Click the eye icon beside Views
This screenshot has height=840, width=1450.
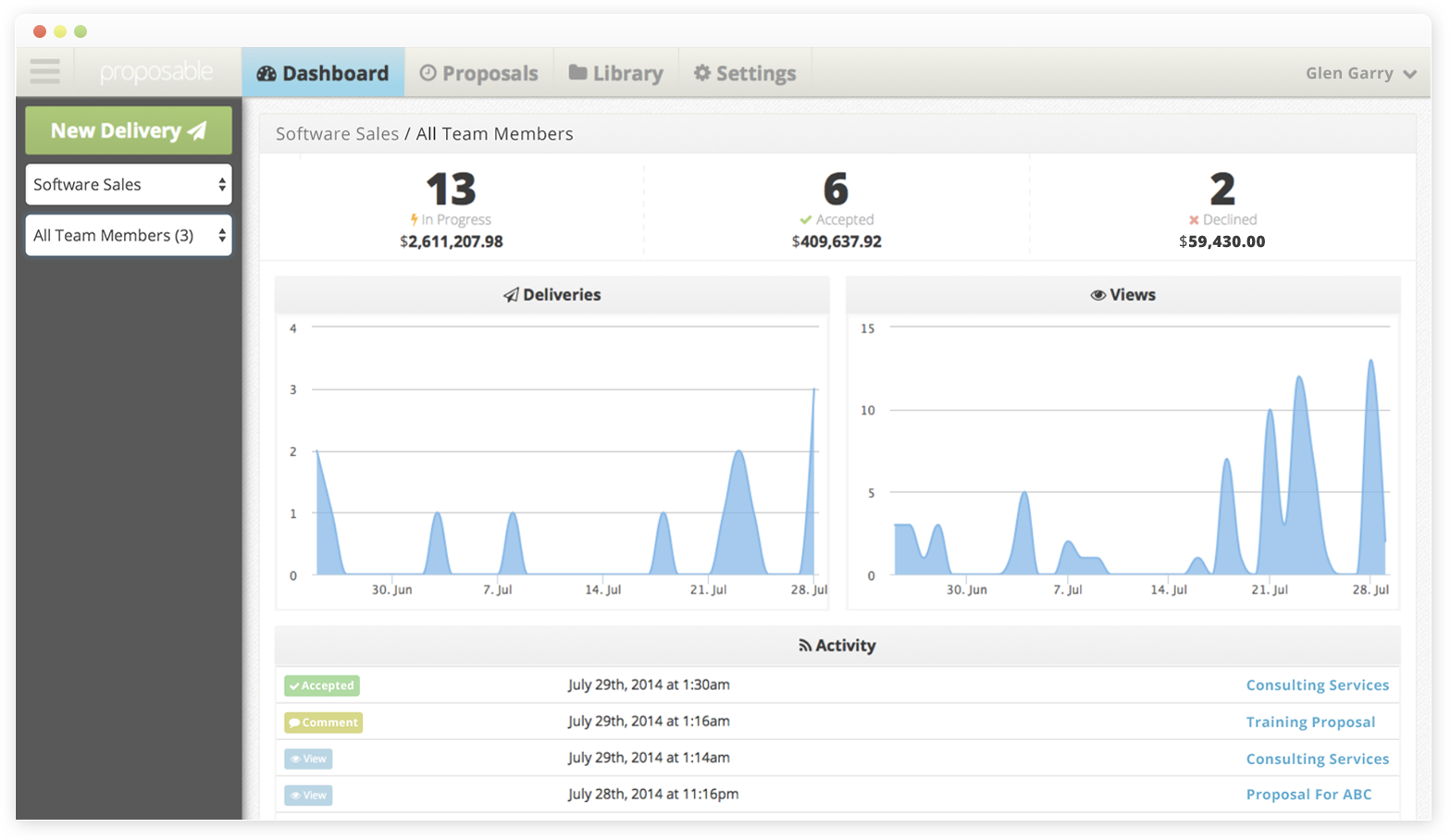click(1097, 295)
